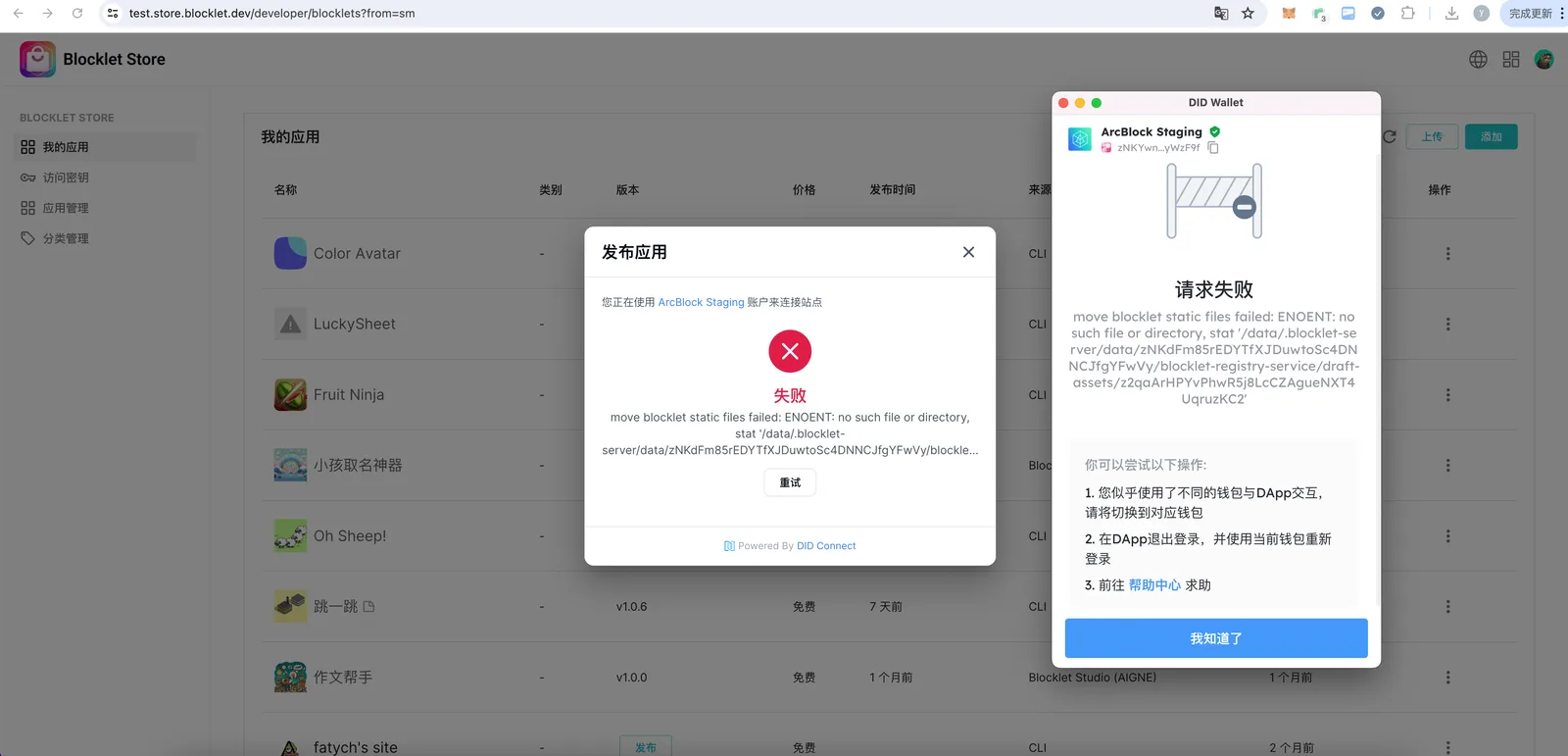Click the 添加 button

(x=1492, y=137)
